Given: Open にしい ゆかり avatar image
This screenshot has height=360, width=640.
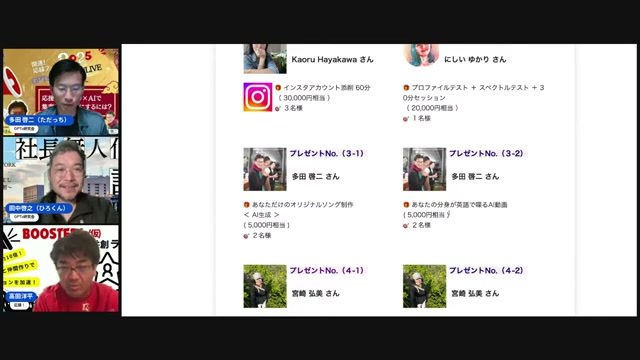Looking at the screenshot, I should [421, 55].
